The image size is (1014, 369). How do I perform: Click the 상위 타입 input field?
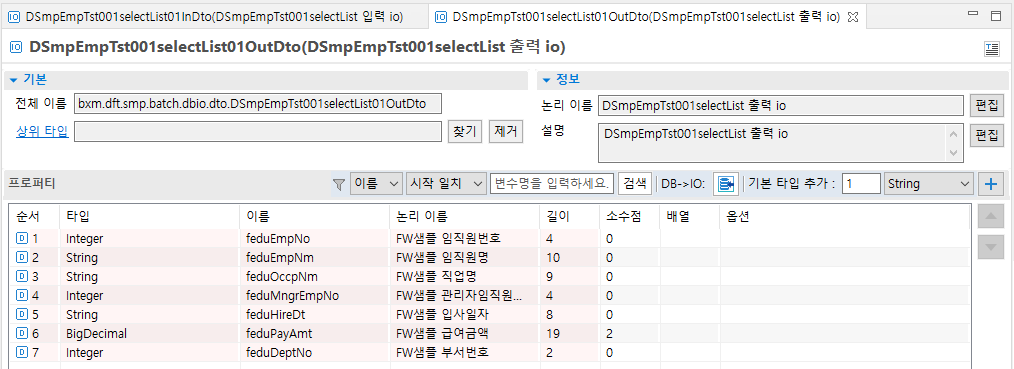click(258, 131)
